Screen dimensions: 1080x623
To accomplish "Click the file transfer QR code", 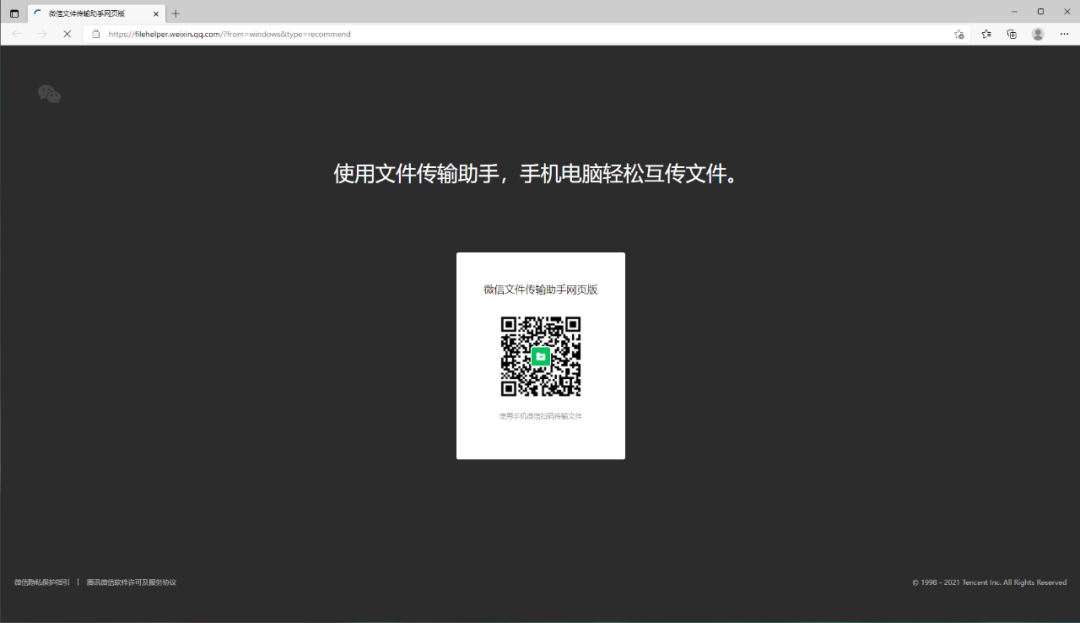I will tap(541, 357).
